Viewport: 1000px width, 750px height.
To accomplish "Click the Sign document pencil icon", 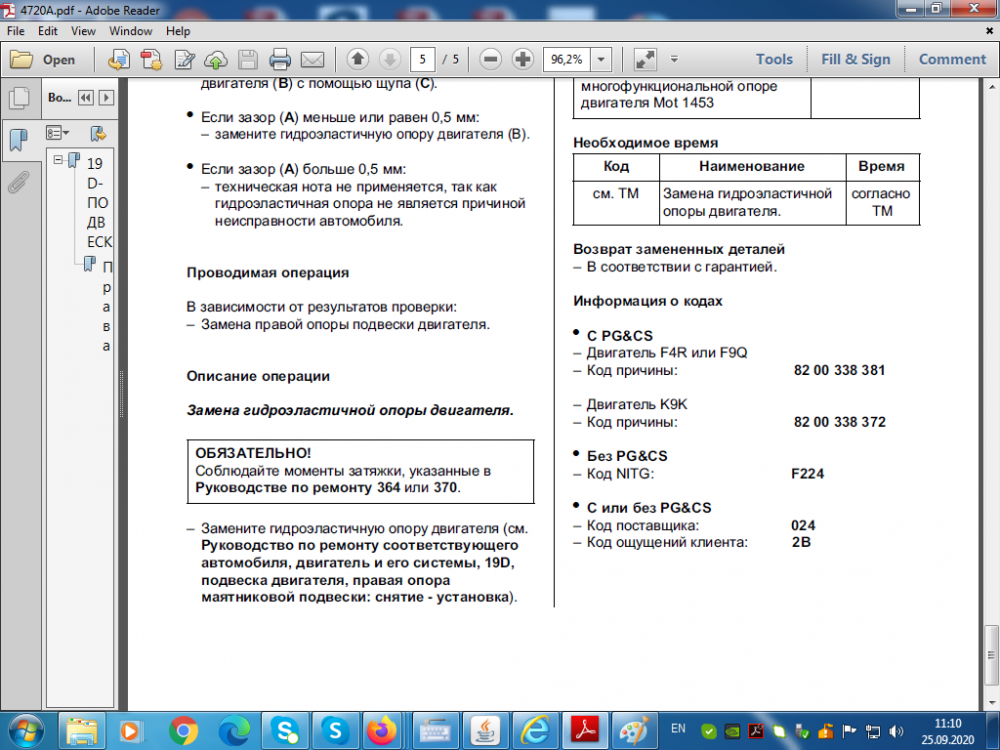I will pyautogui.click(x=184, y=59).
